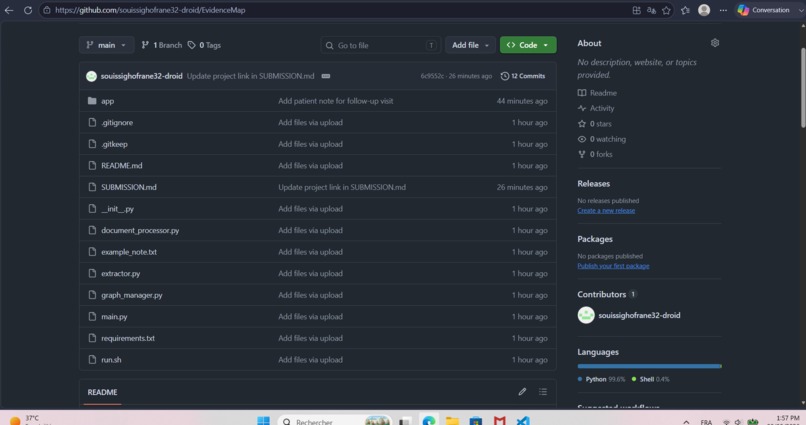
Task: Open Readme link in About
Action: pyautogui.click(x=597, y=93)
